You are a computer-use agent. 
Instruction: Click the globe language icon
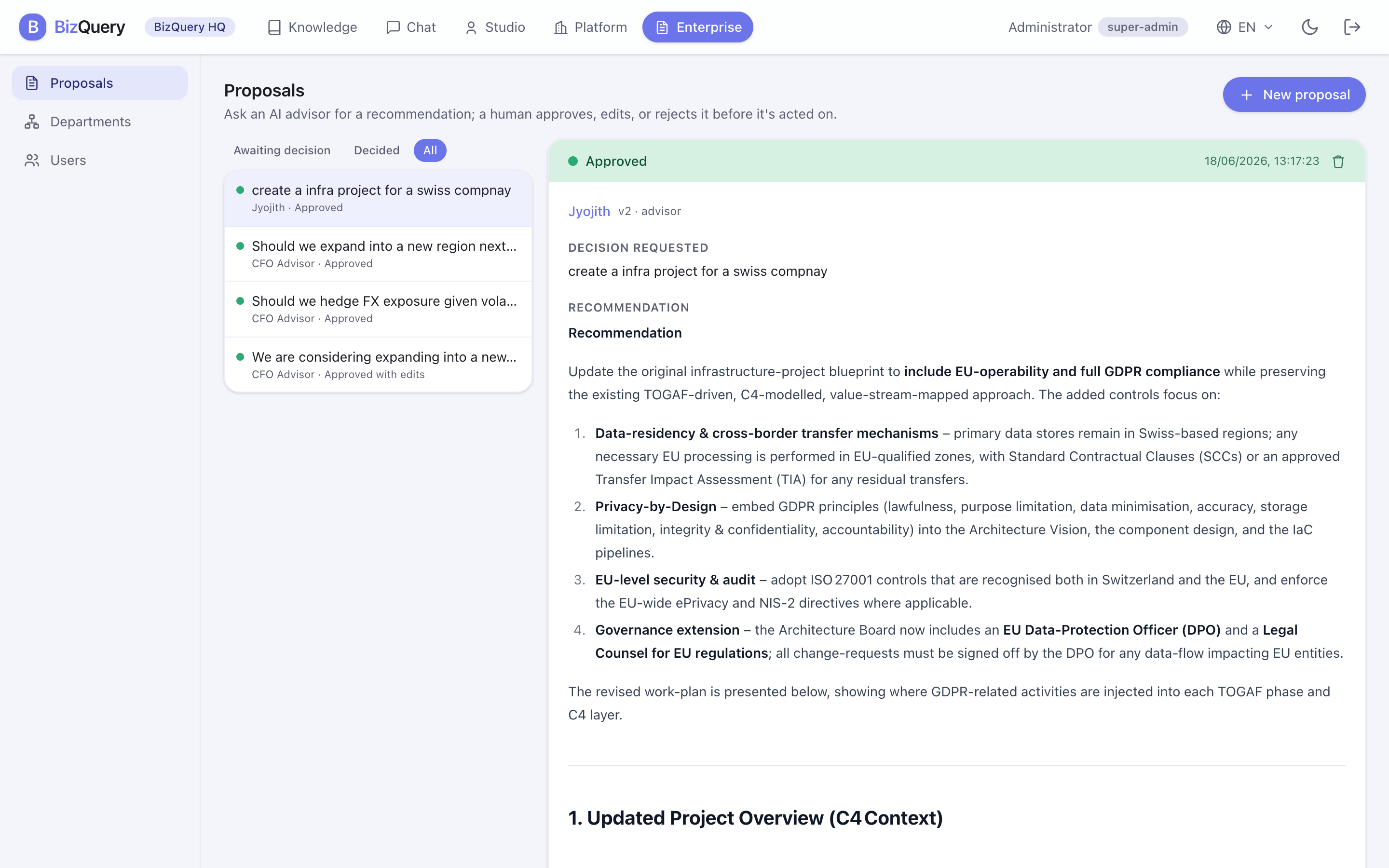[x=1224, y=27]
